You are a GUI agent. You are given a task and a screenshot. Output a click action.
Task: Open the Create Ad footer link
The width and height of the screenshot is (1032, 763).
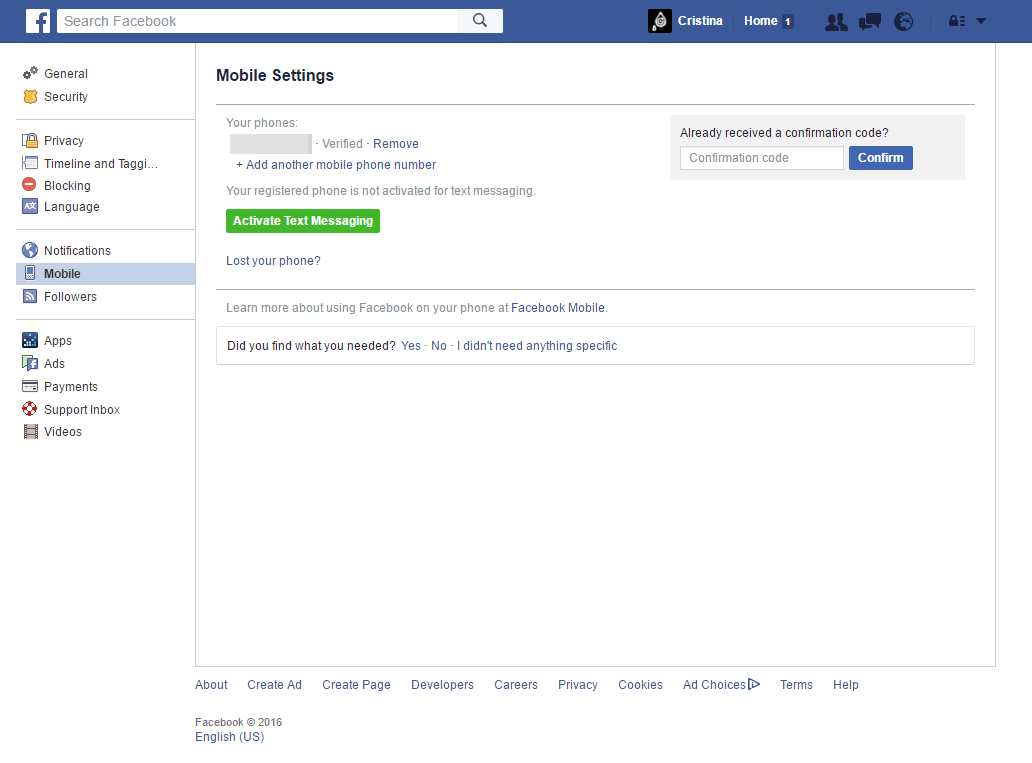(x=274, y=685)
